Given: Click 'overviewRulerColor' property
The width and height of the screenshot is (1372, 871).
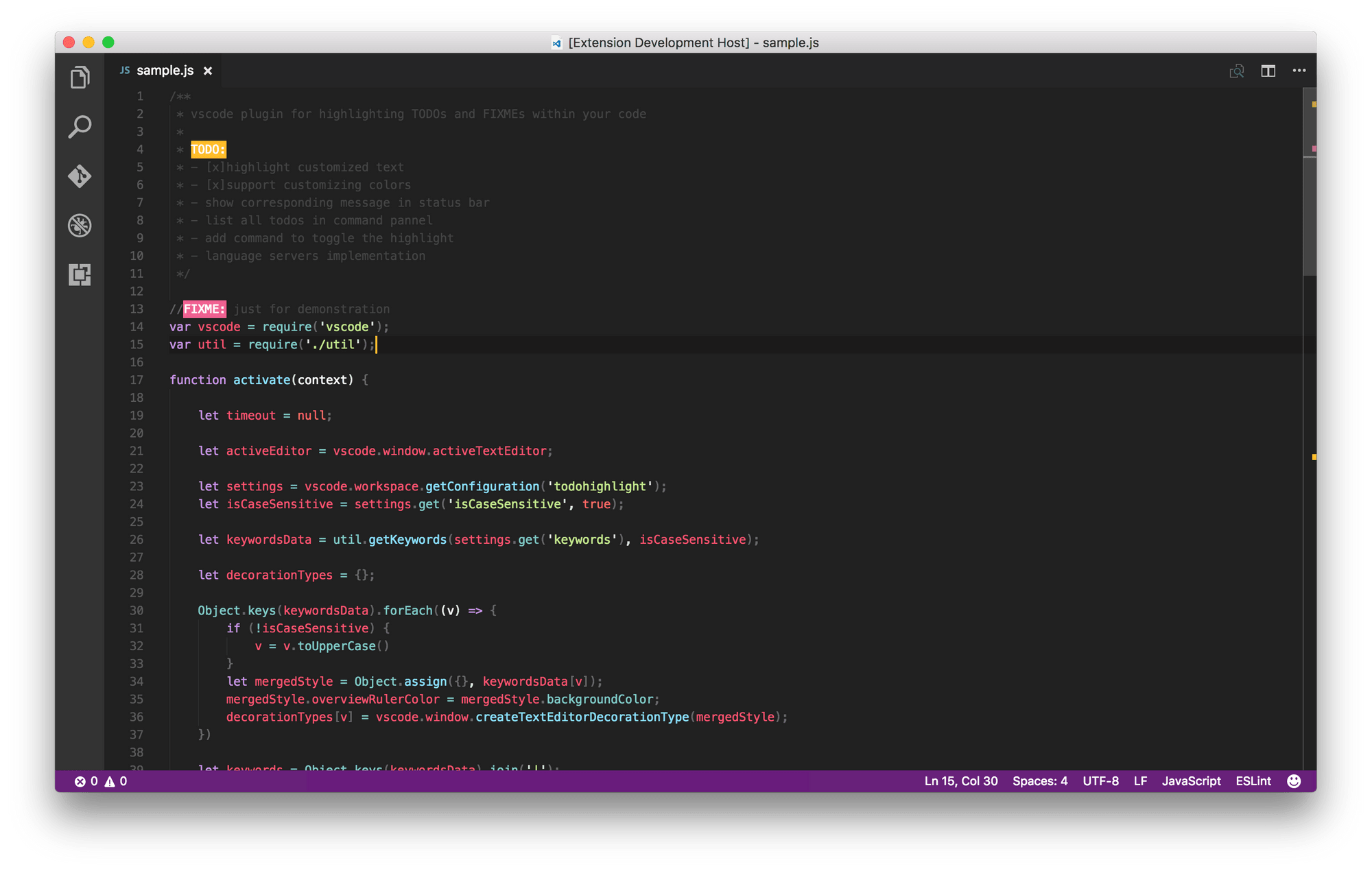Looking at the screenshot, I should pos(376,699).
